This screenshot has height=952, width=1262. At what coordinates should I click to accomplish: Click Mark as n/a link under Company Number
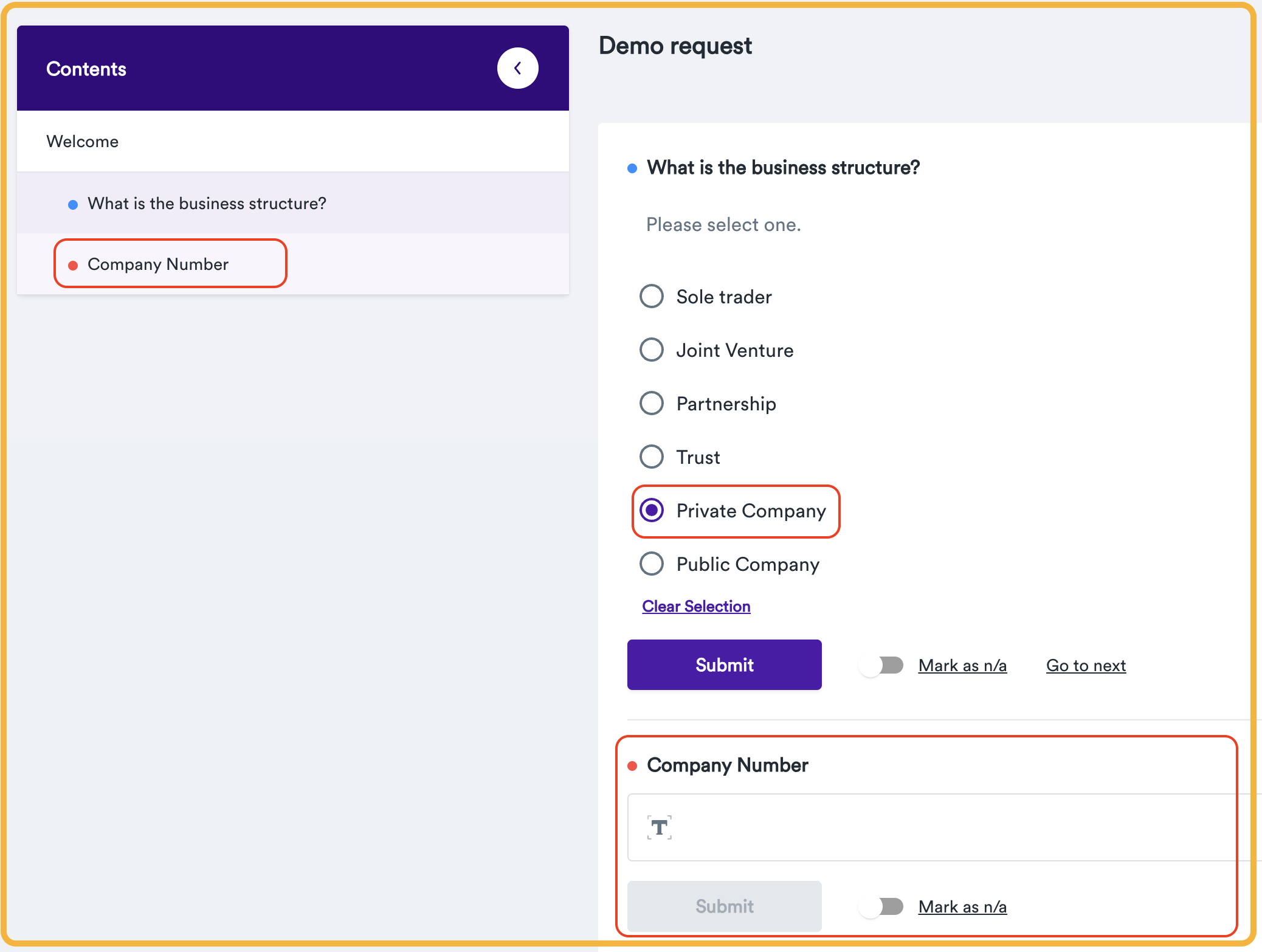point(962,907)
